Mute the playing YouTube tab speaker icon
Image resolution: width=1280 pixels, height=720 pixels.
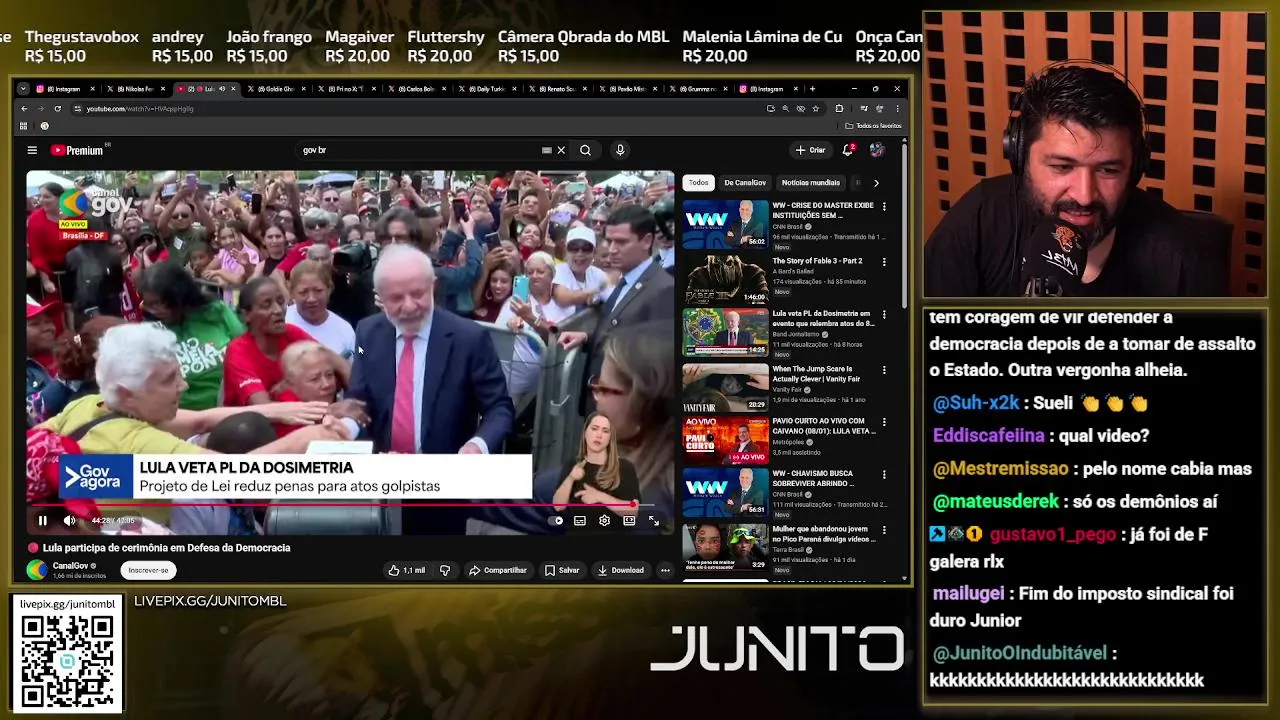pos(222,89)
